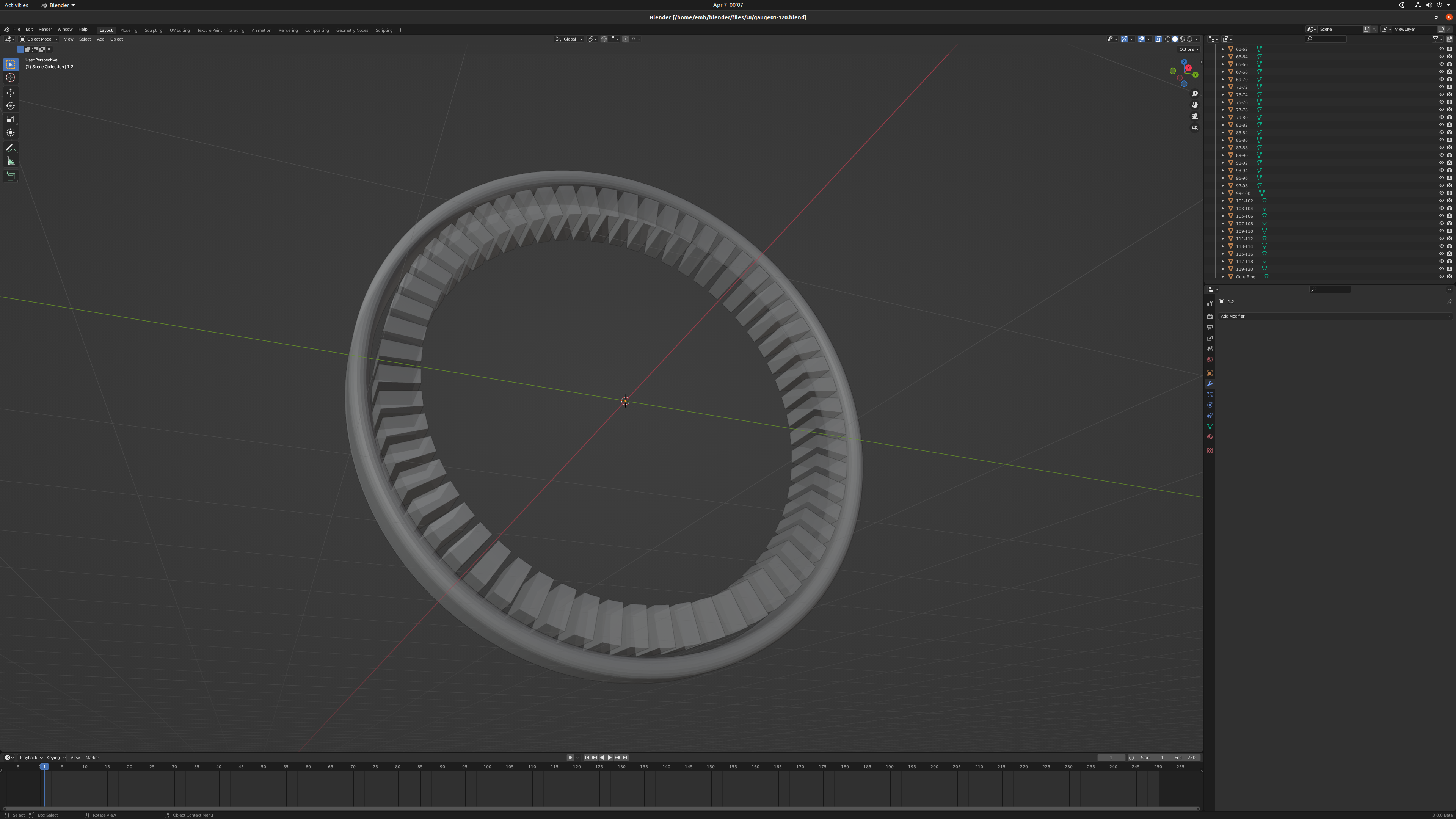Select Solid viewport shading mode
Screen dimensions: 1456x819
click(x=1175, y=39)
